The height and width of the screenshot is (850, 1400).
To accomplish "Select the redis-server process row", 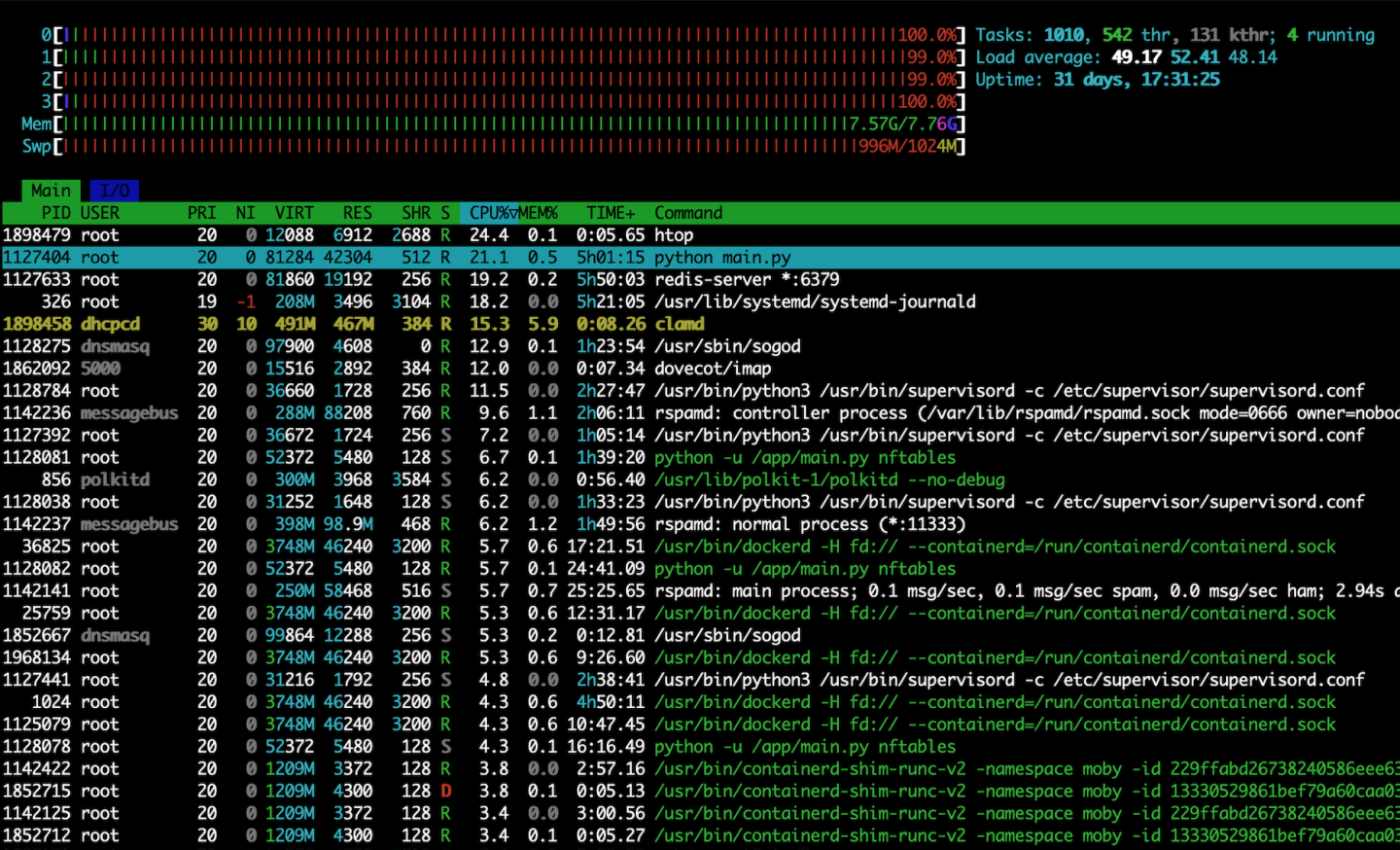I will (x=746, y=280).
